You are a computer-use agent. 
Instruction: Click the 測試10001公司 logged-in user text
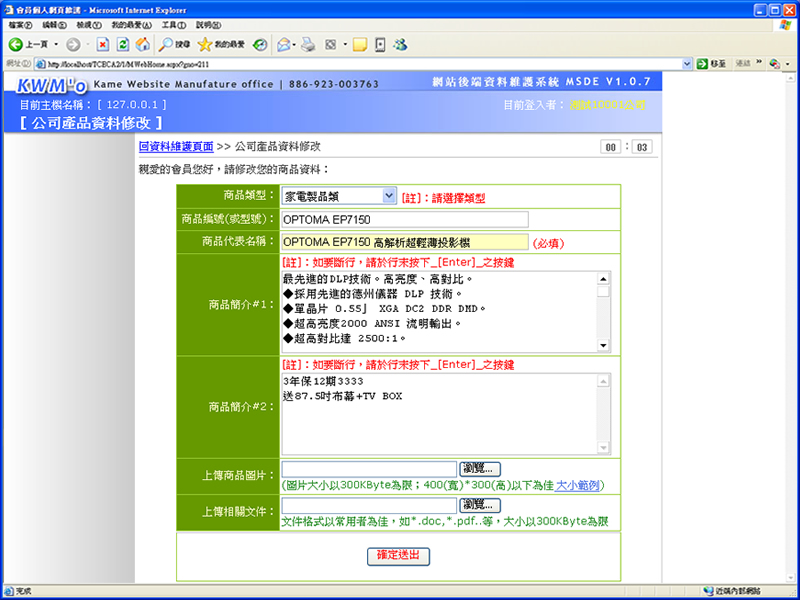608,105
